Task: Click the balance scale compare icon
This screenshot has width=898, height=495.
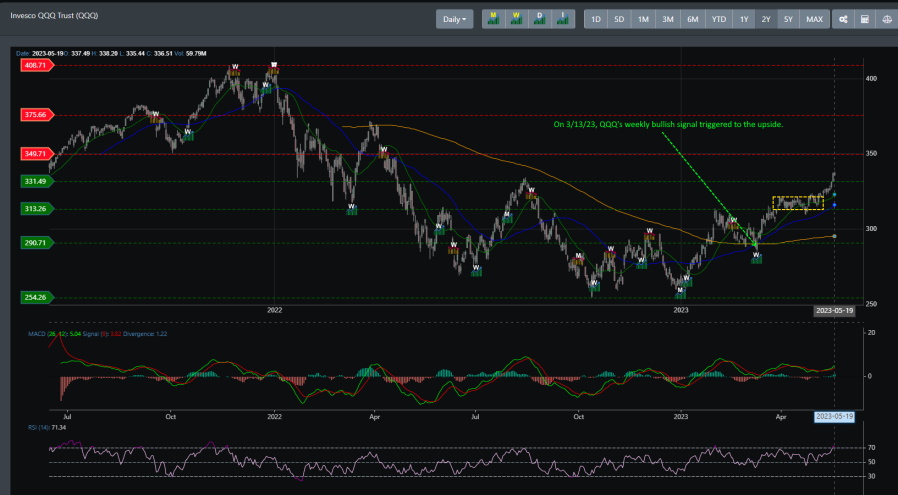Action: 886,19
